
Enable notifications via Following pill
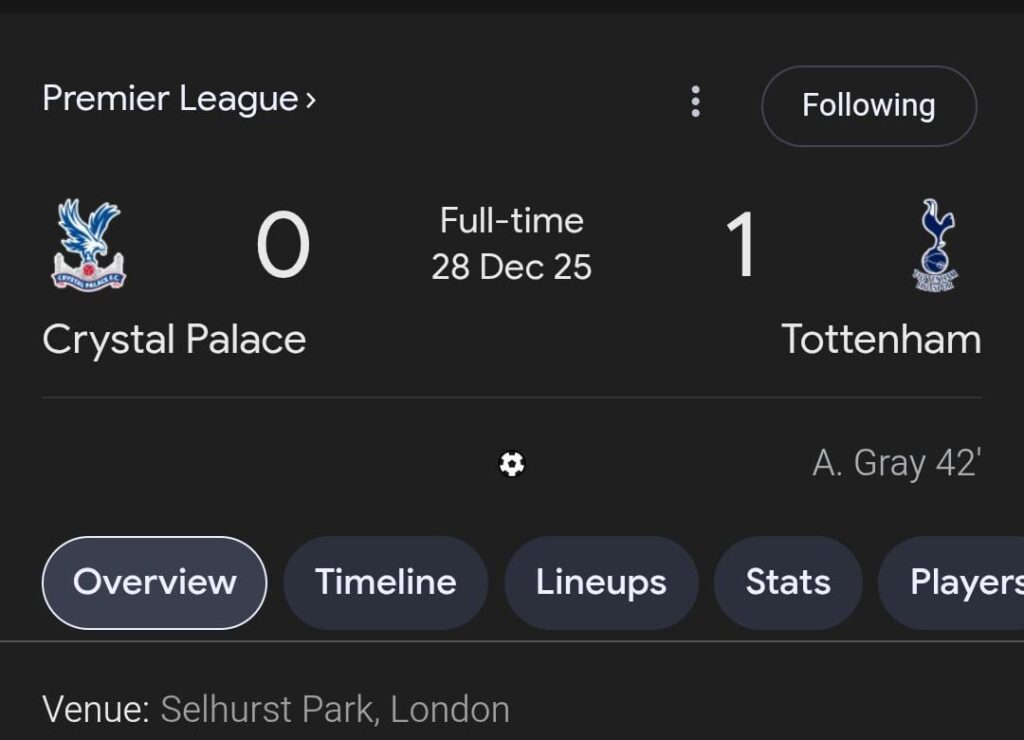coord(868,105)
